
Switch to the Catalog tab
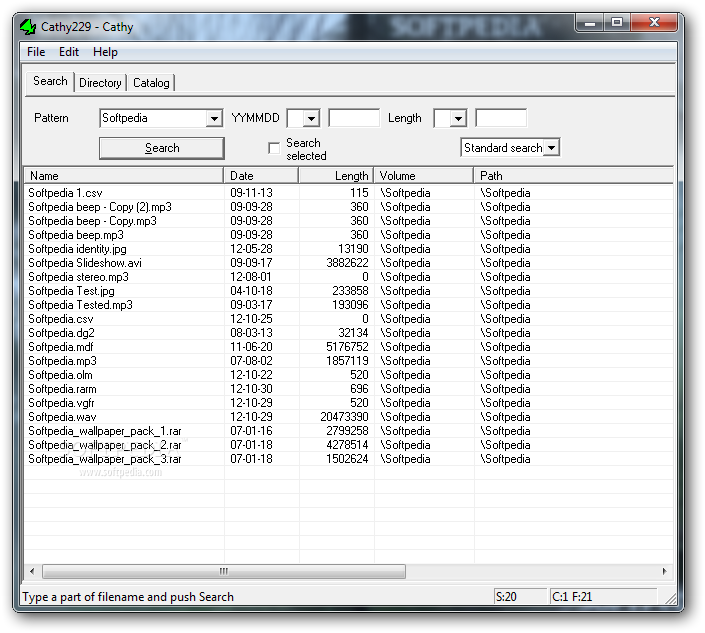click(151, 83)
